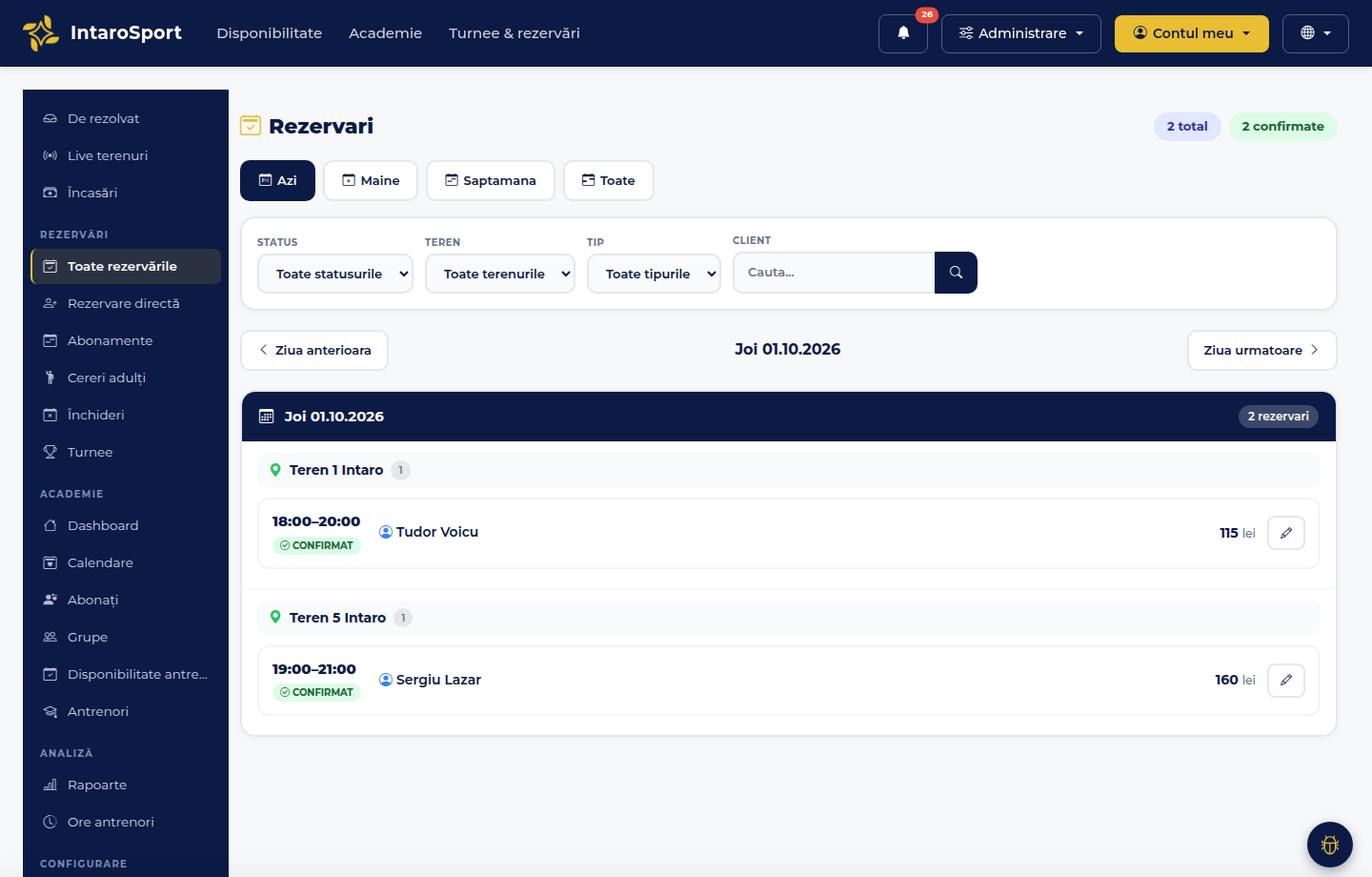Image resolution: width=1372 pixels, height=877 pixels.
Task: Open De rezolvat in sidebar
Action: pyautogui.click(x=126, y=118)
